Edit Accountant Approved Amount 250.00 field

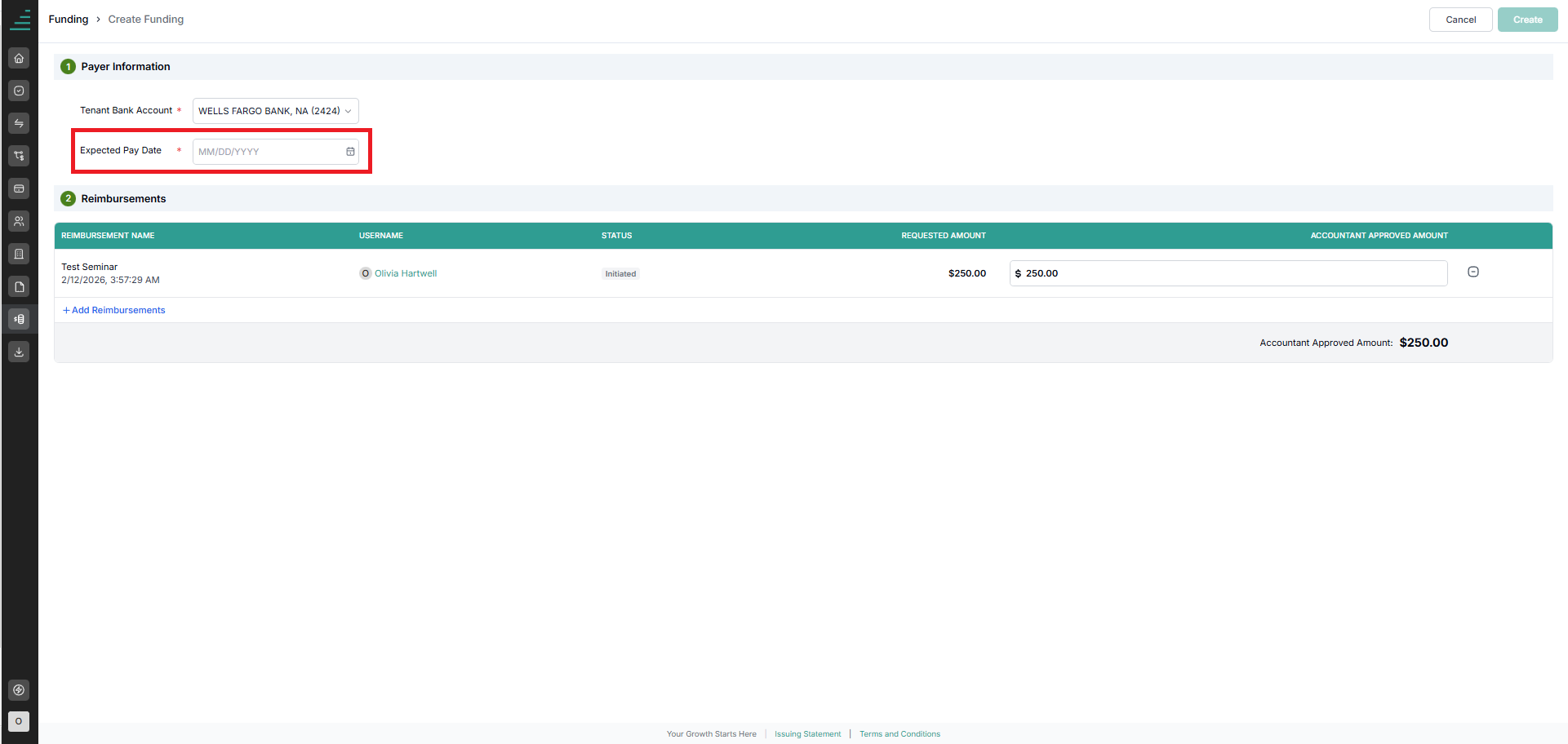pos(1228,273)
